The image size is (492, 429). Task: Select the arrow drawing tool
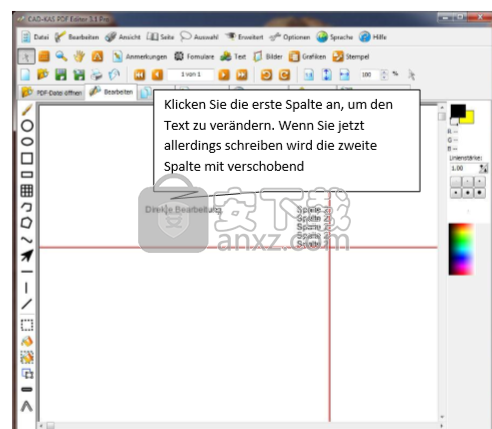pos(27,255)
